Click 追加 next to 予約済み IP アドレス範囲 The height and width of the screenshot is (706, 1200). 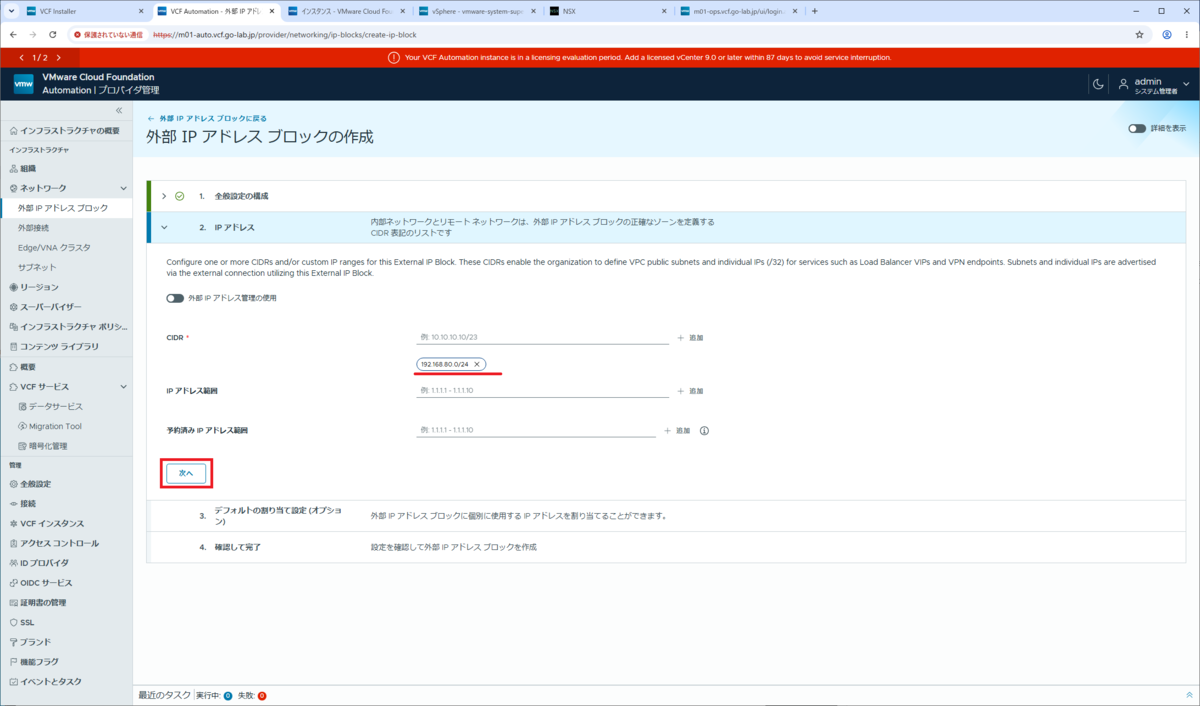coord(677,430)
